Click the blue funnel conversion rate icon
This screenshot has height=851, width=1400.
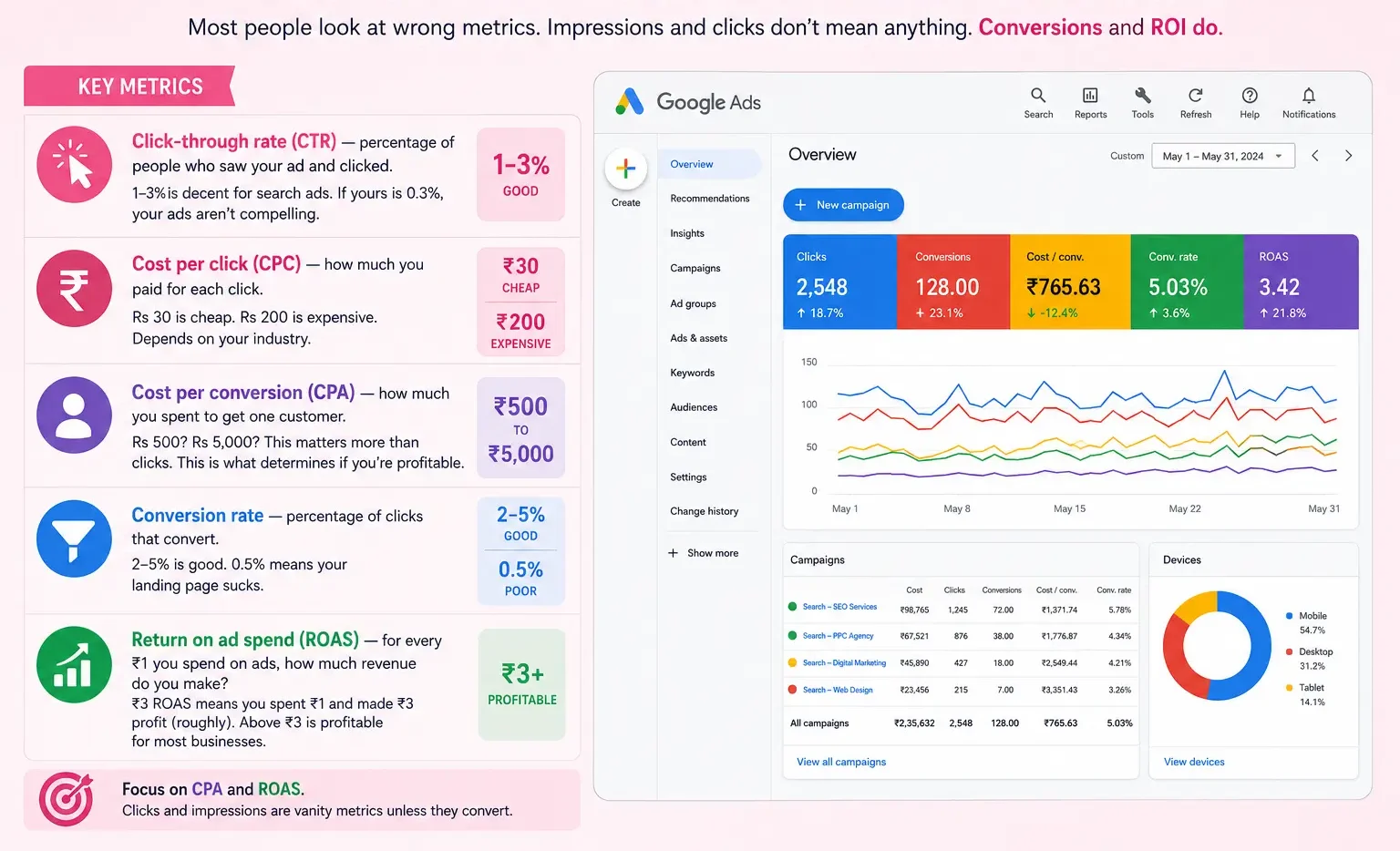pyautogui.click(x=74, y=538)
